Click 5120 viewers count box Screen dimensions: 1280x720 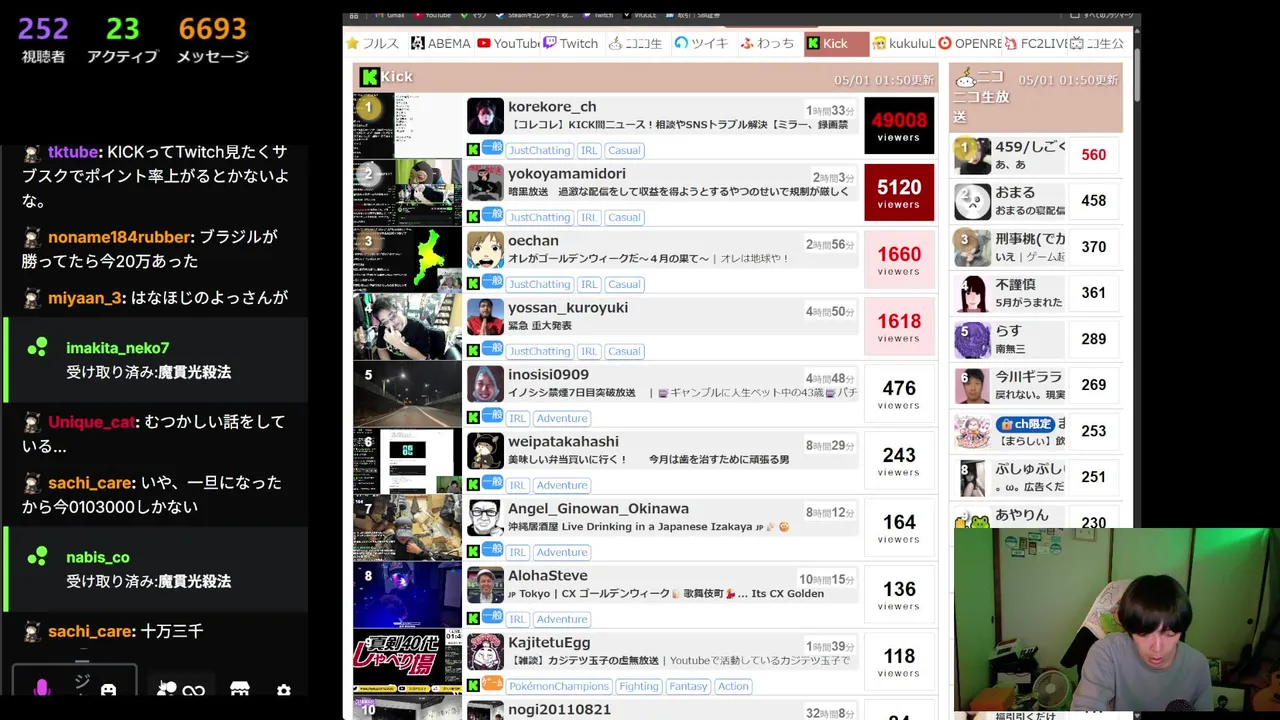point(899,193)
